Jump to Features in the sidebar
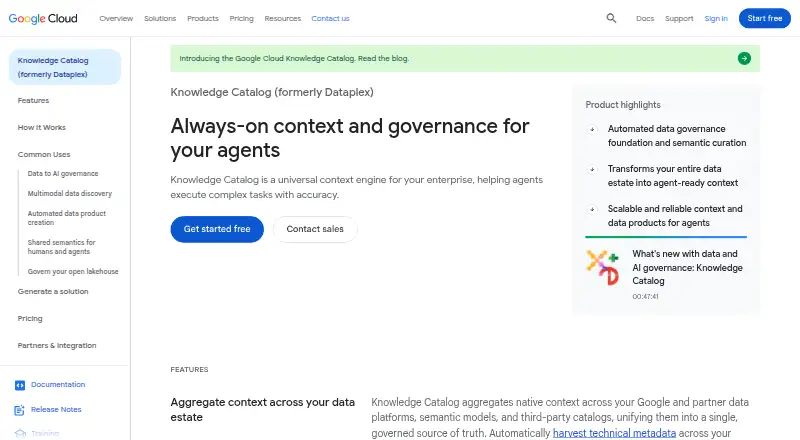This screenshot has width=800, height=440. 33,101
